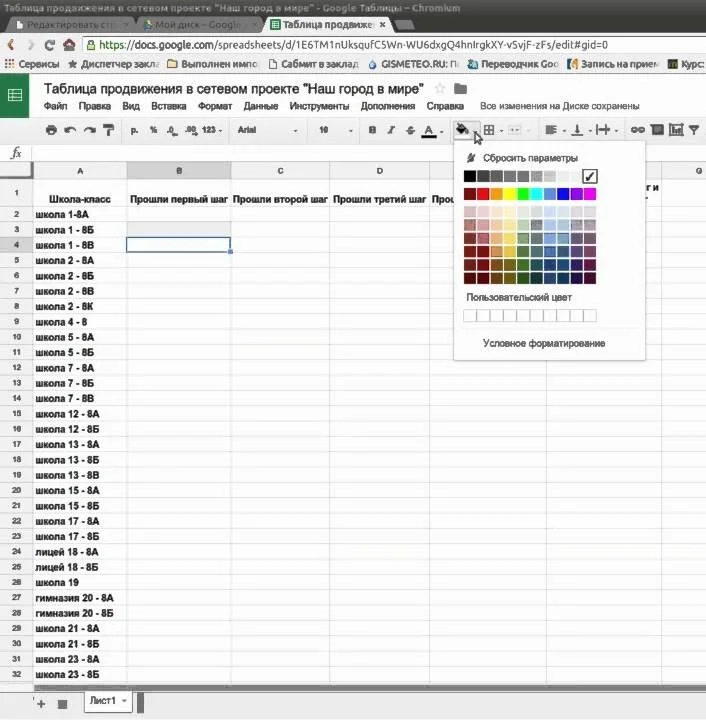Expand the Лист1 sheet tab menu
This screenshot has height=720, width=706.
124,700
